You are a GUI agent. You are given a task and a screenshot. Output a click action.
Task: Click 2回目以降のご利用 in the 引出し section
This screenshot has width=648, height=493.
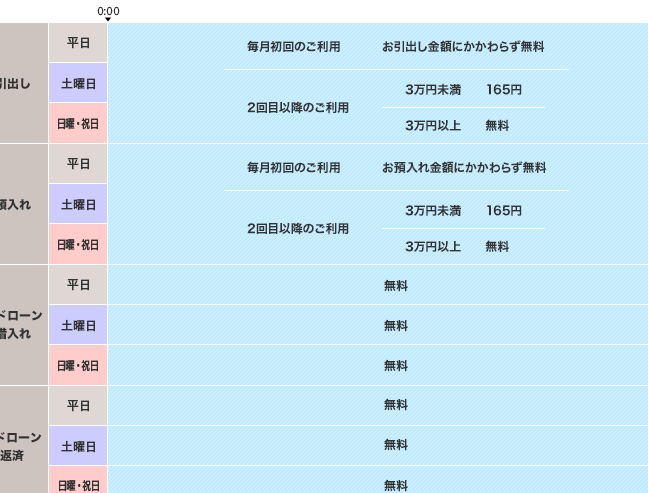(298, 108)
